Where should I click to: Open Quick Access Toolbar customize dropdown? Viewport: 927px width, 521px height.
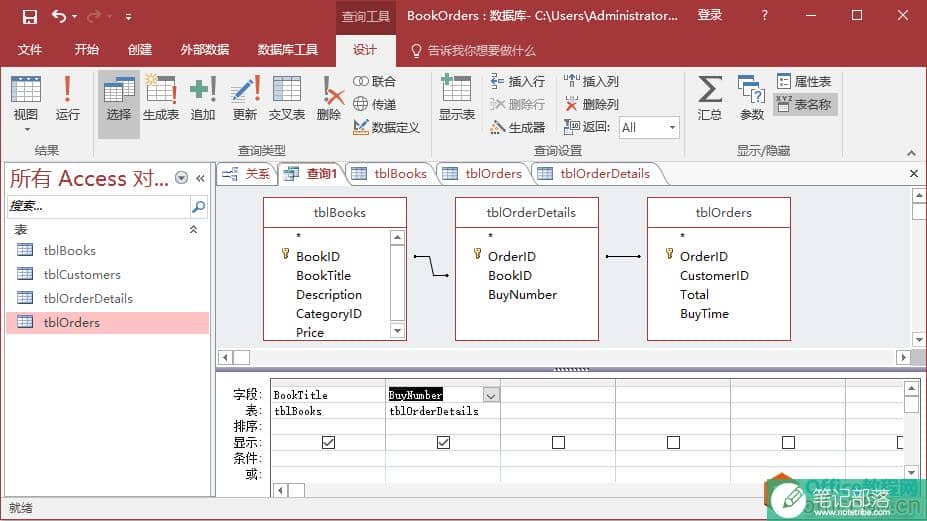pos(128,17)
